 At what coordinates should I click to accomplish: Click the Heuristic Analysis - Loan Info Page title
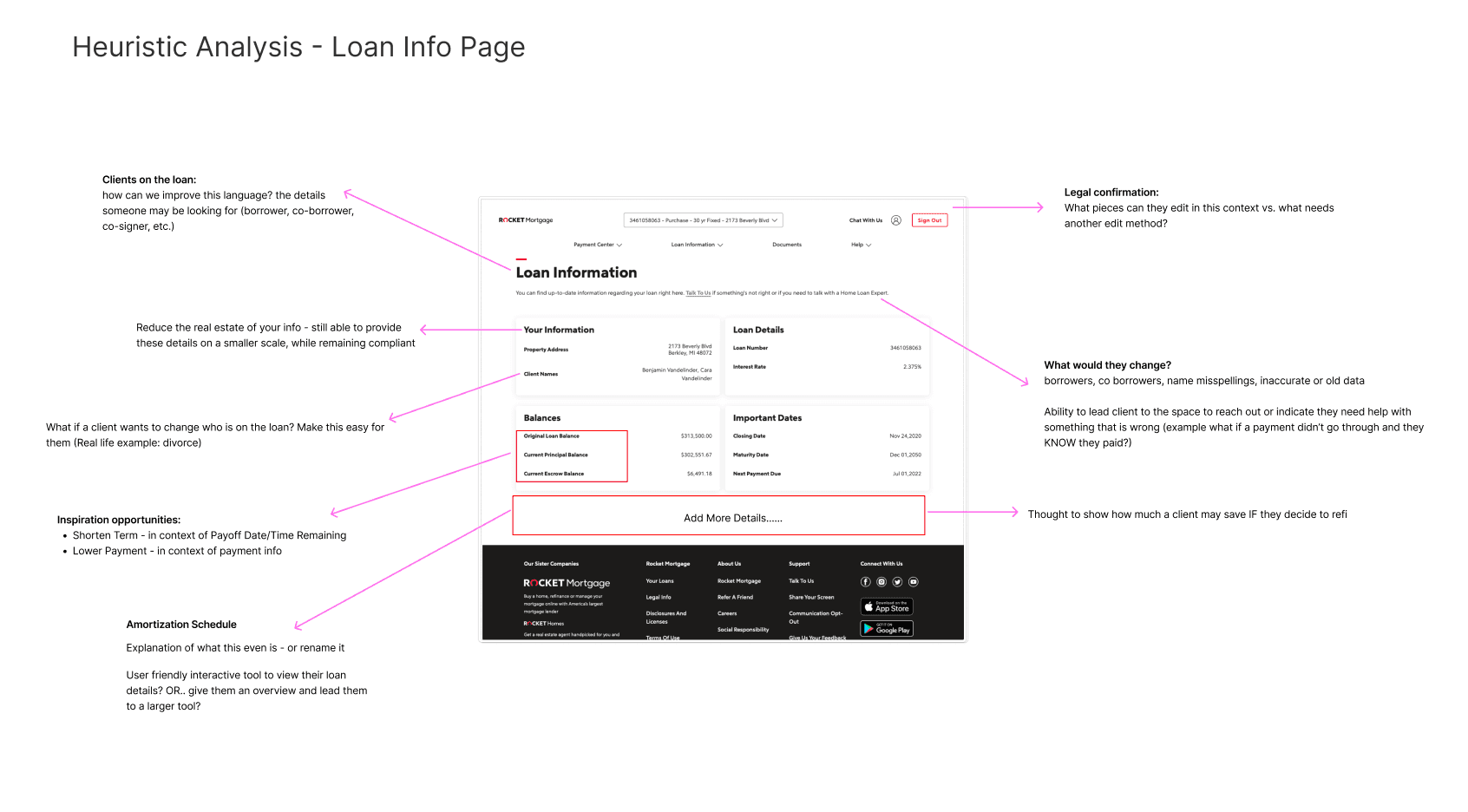coord(298,47)
